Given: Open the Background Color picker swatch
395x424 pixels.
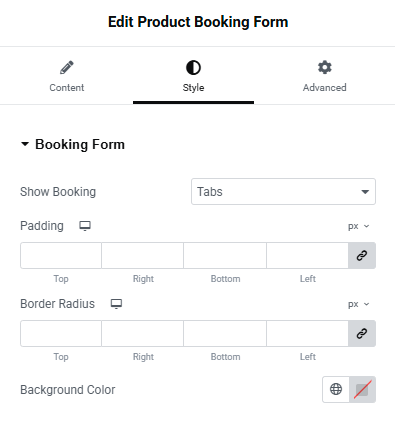Looking at the screenshot, I should tap(362, 389).
